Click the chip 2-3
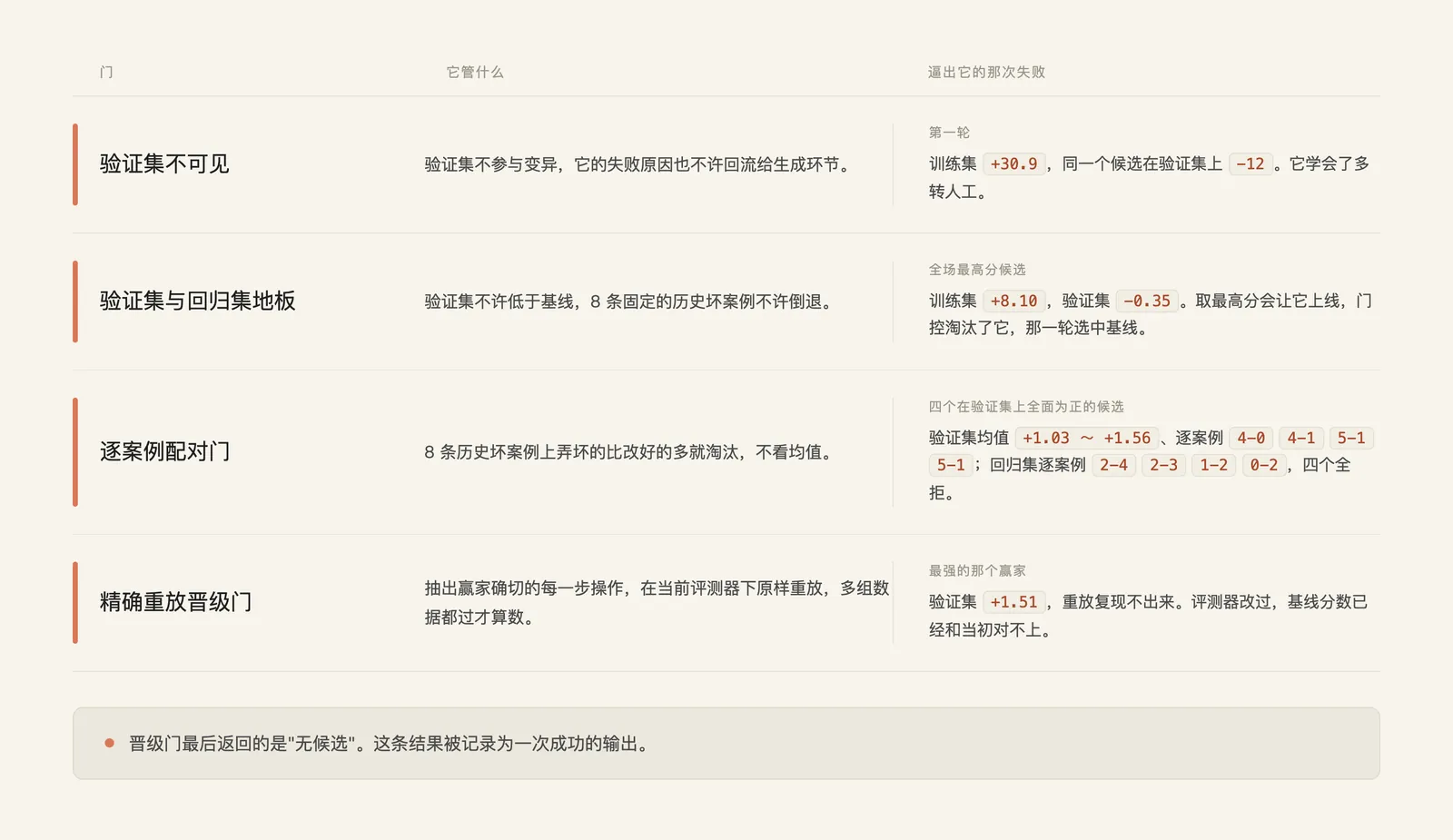The height and width of the screenshot is (840, 1453). click(x=1163, y=466)
